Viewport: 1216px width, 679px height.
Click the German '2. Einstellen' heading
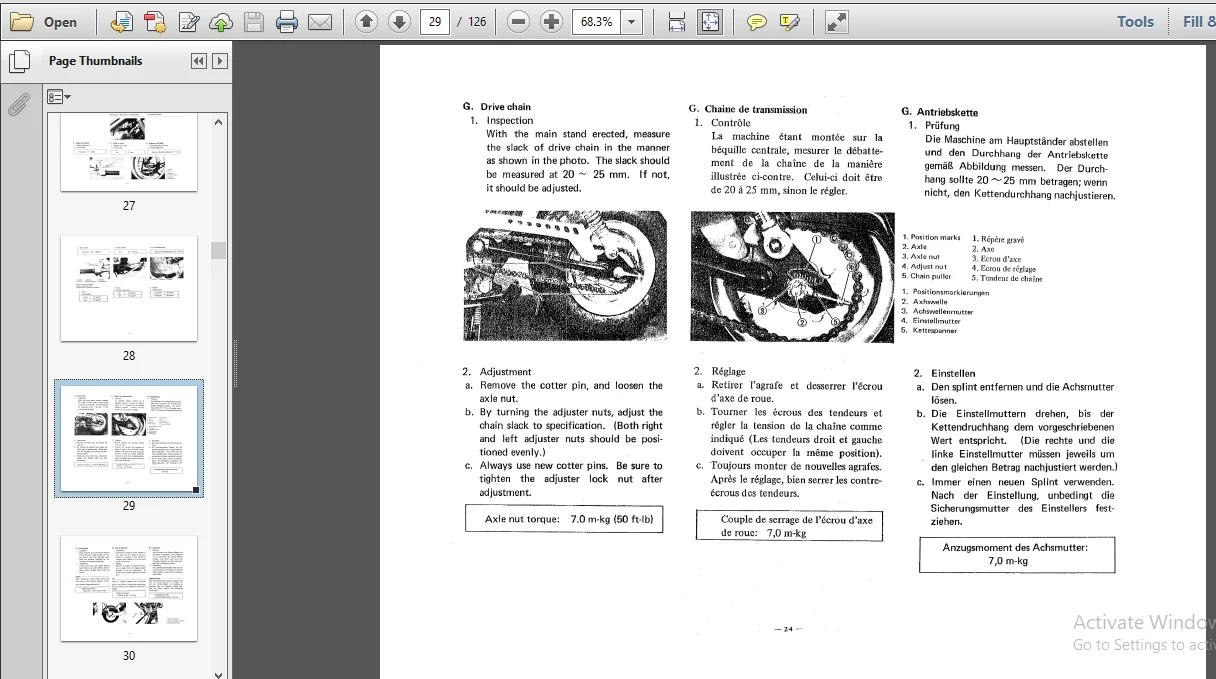(x=945, y=373)
